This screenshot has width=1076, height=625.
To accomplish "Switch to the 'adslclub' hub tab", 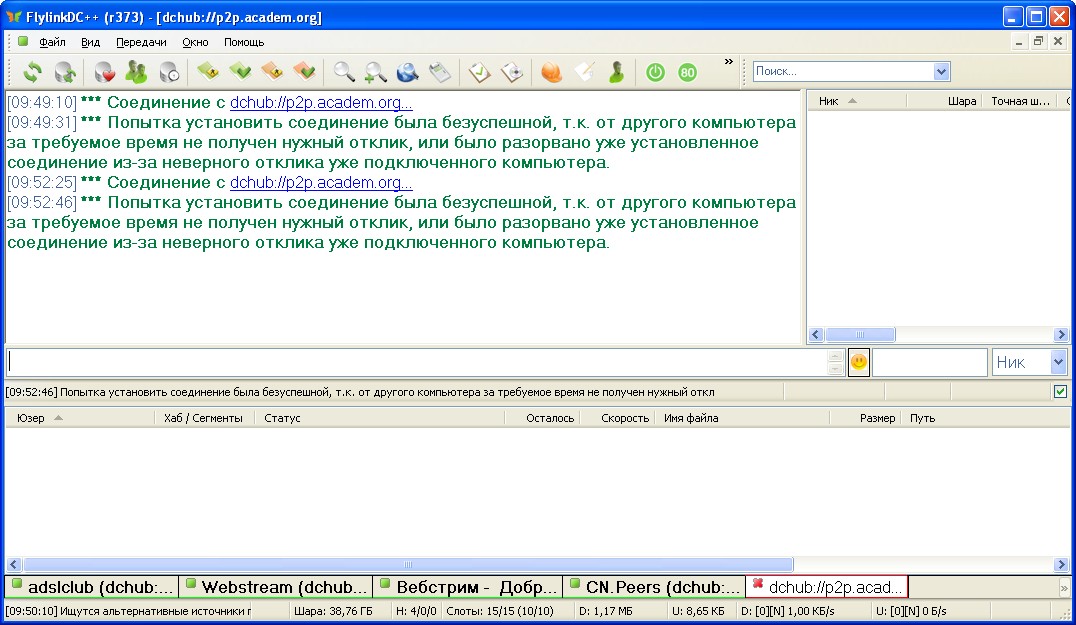I will pyautogui.click(x=92, y=587).
